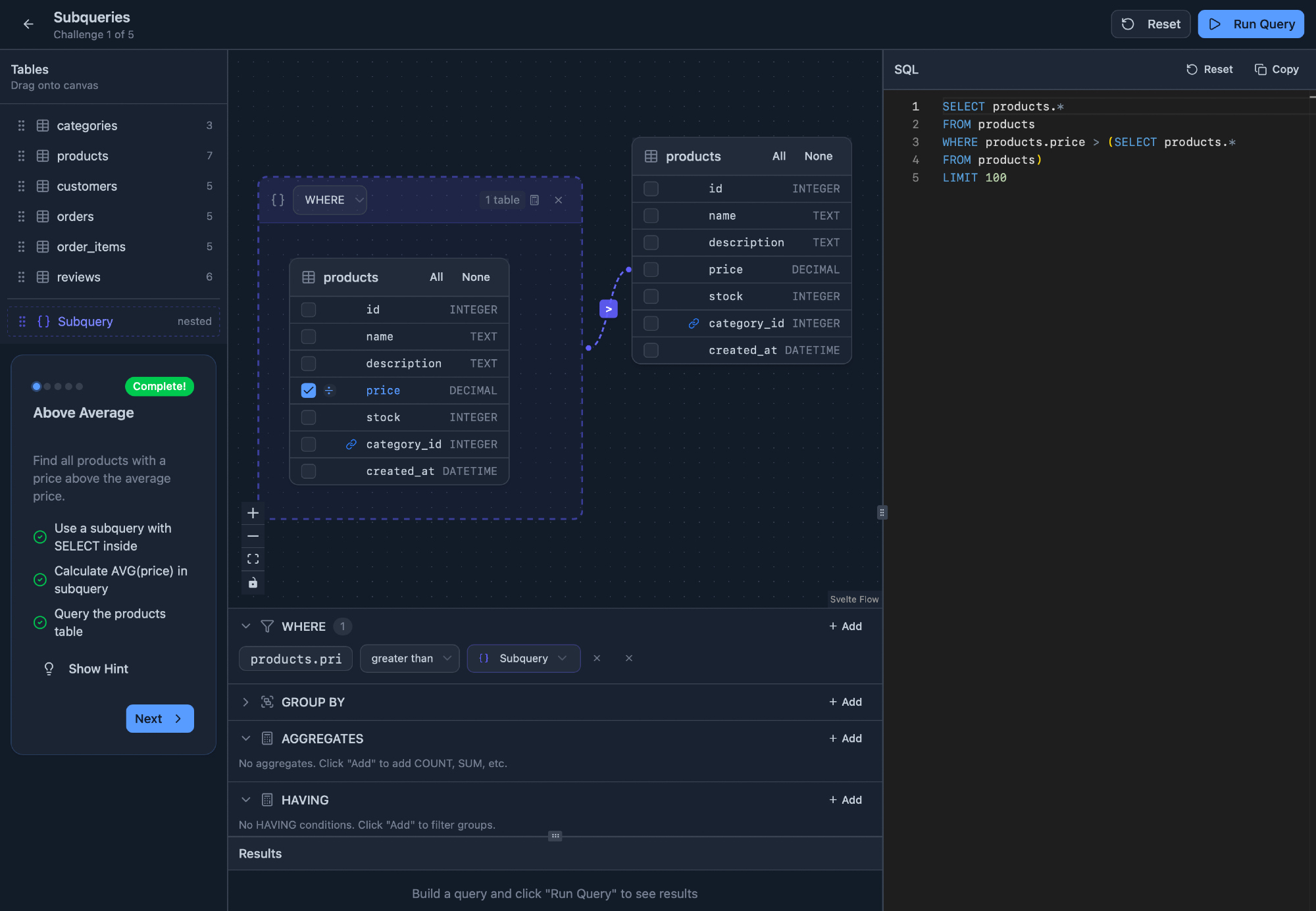Click the SQL panel resize handle
The height and width of the screenshot is (911, 1316).
pyautogui.click(x=882, y=512)
